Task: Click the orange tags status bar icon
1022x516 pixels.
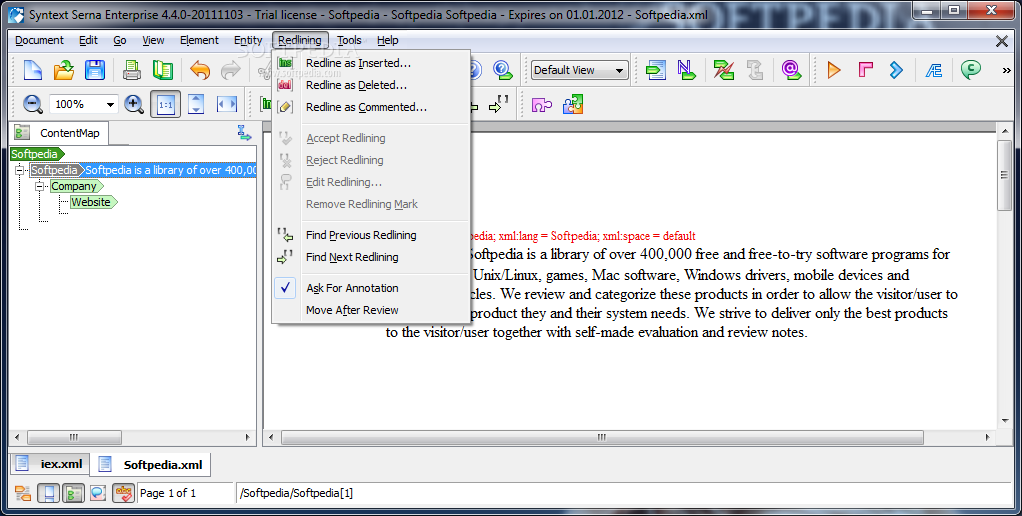Action: pos(23,493)
